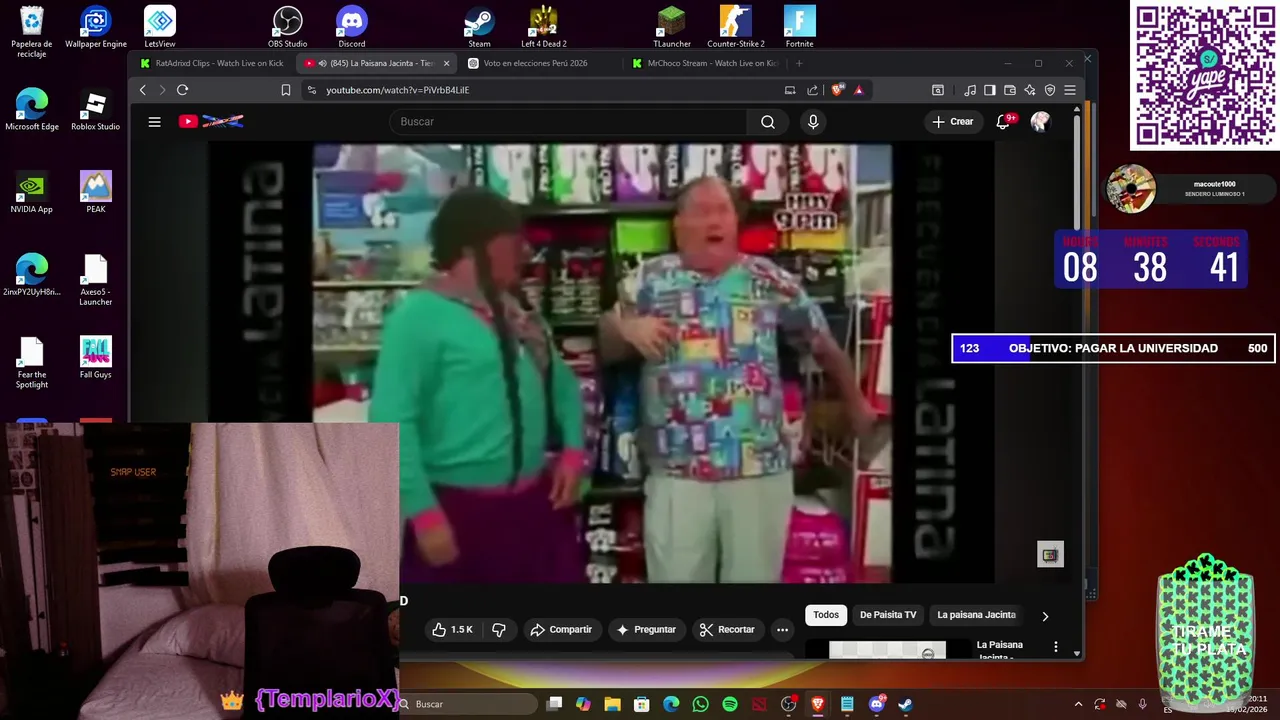The image size is (1280, 720).
Task: Click the taskbar microphone tray icon
Action: [1142, 704]
